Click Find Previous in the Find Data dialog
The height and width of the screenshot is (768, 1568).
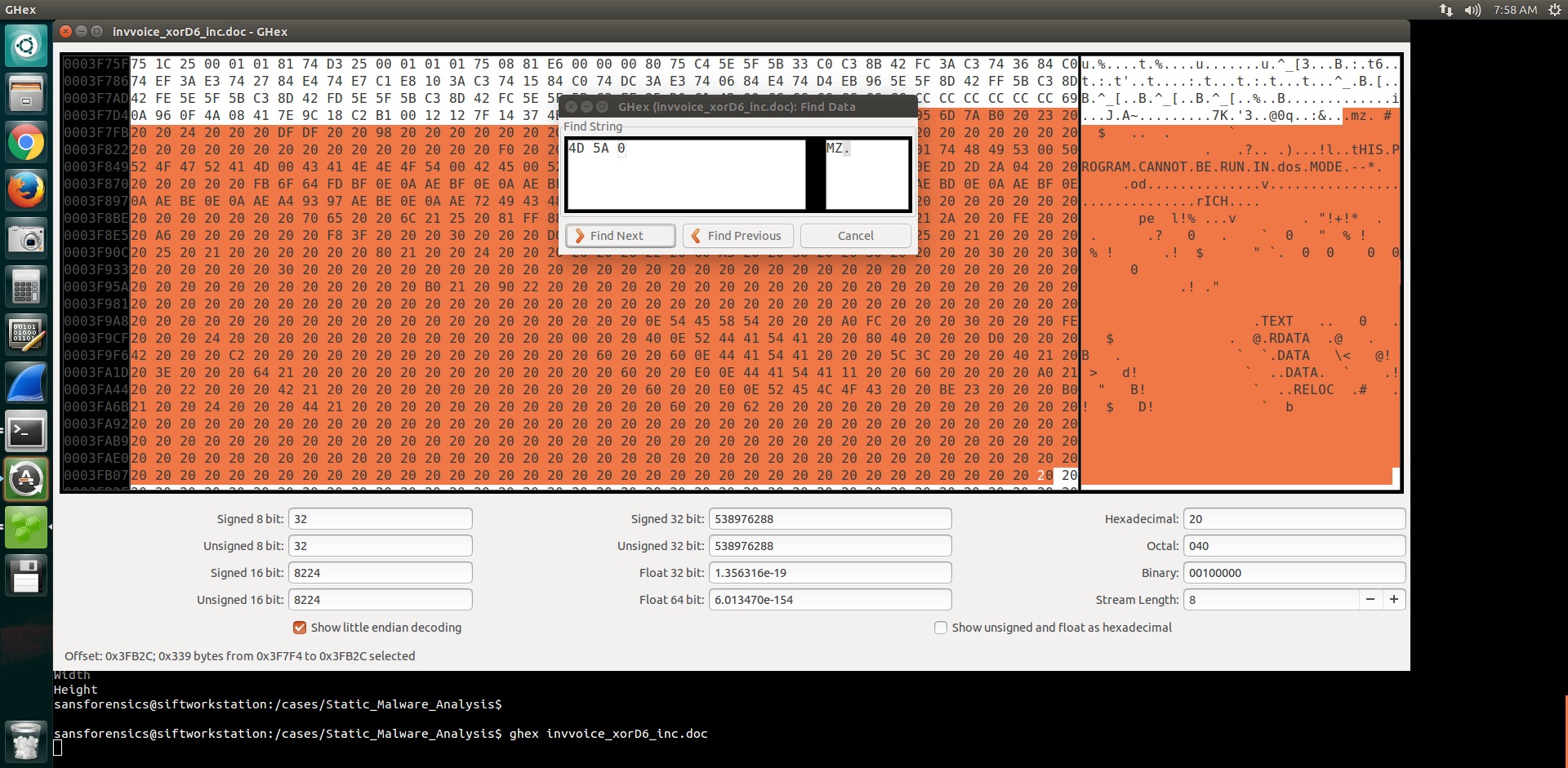[x=737, y=235]
